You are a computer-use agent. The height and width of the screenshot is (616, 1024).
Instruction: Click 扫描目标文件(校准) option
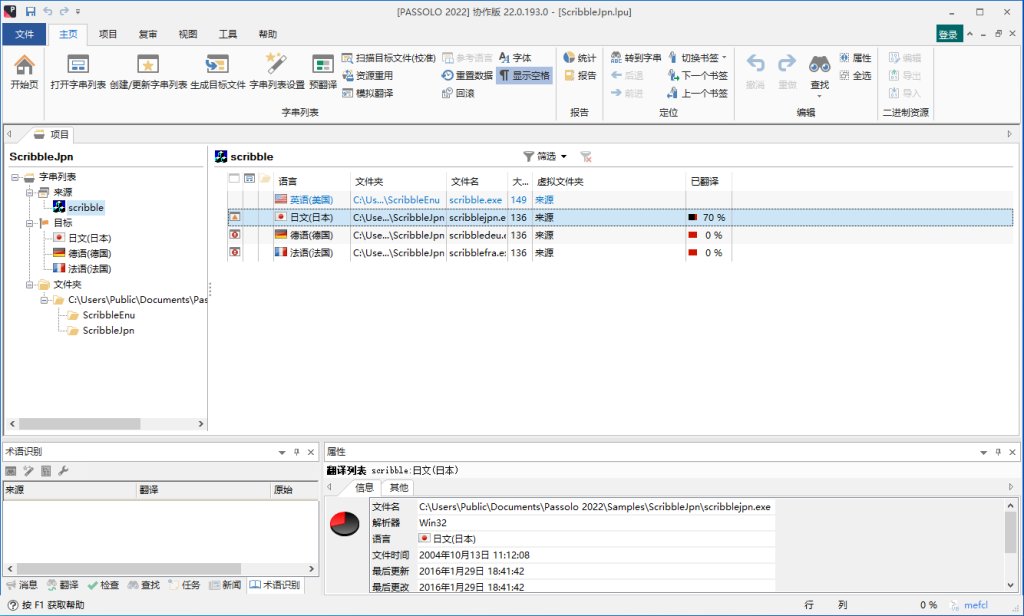coord(389,57)
